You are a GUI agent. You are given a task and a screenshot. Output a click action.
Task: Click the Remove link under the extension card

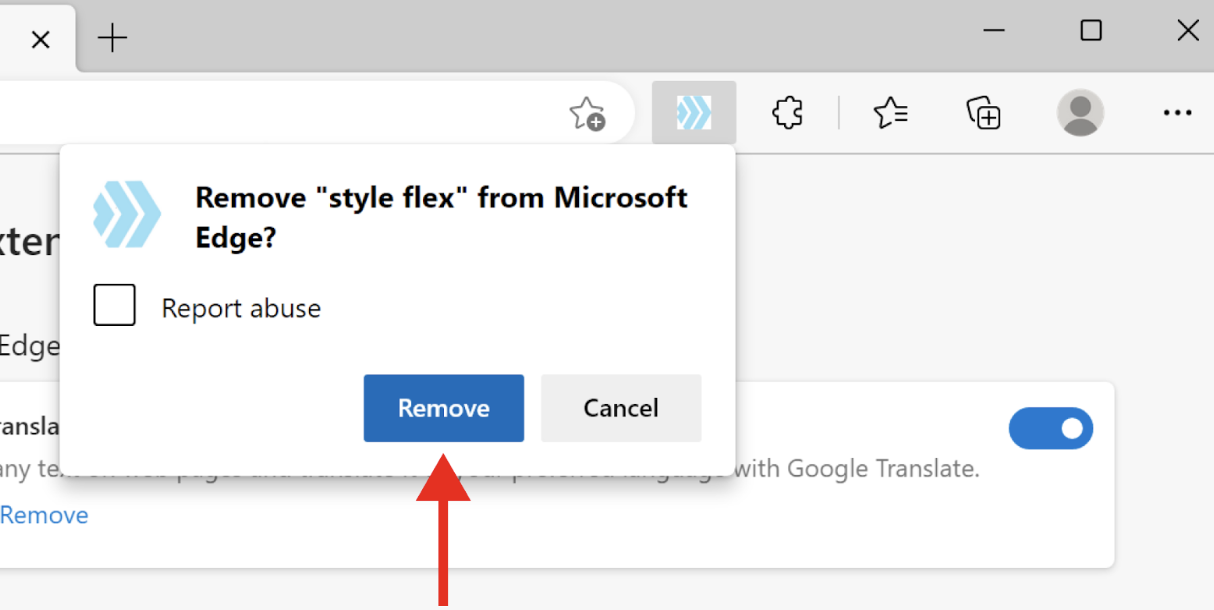coord(44,515)
